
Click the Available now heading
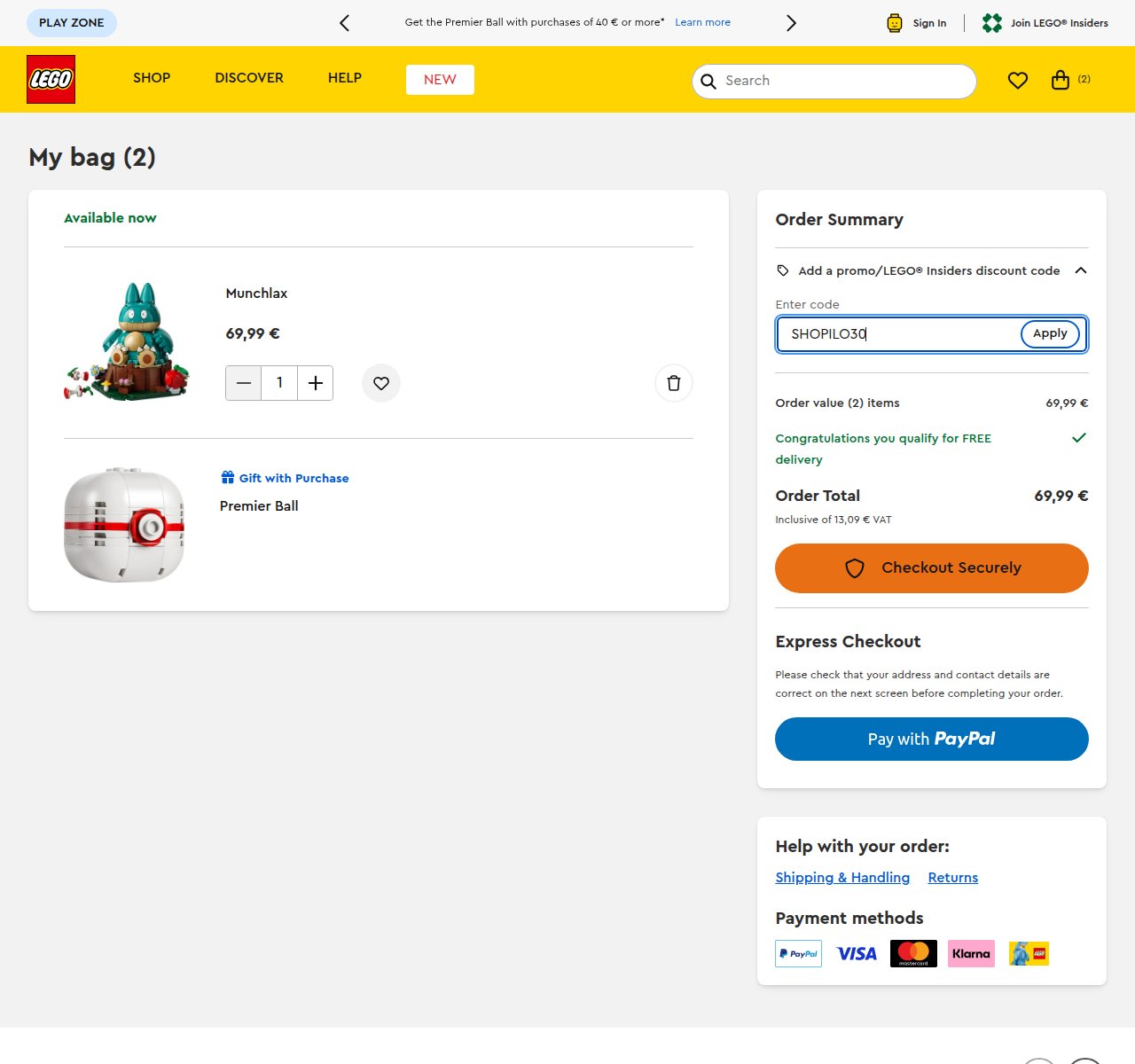coord(110,218)
